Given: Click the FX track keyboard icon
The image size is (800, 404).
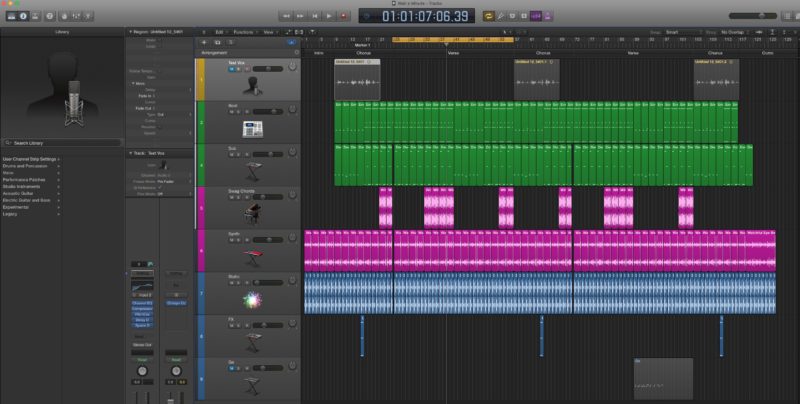Looking at the screenshot, I should point(253,342).
